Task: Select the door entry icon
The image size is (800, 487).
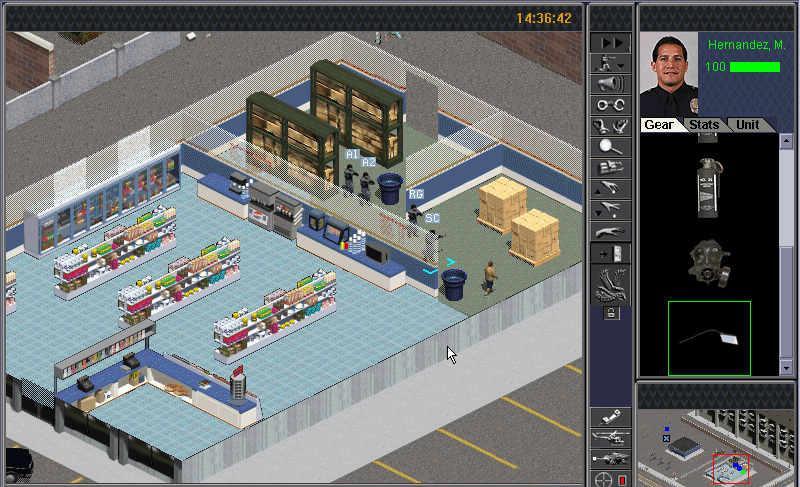Action: click(x=609, y=254)
